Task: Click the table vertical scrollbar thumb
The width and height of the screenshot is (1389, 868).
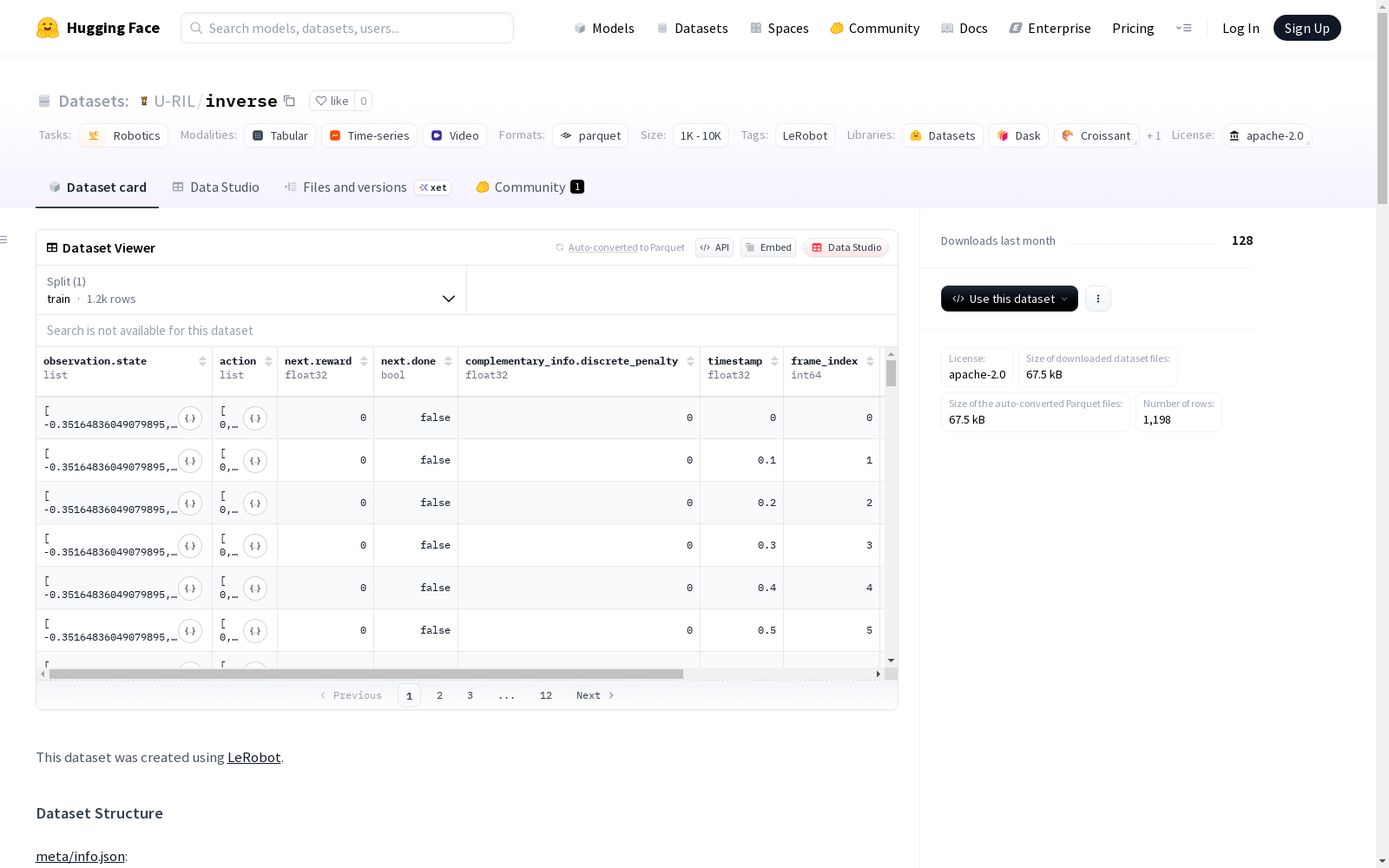Action: (891, 373)
